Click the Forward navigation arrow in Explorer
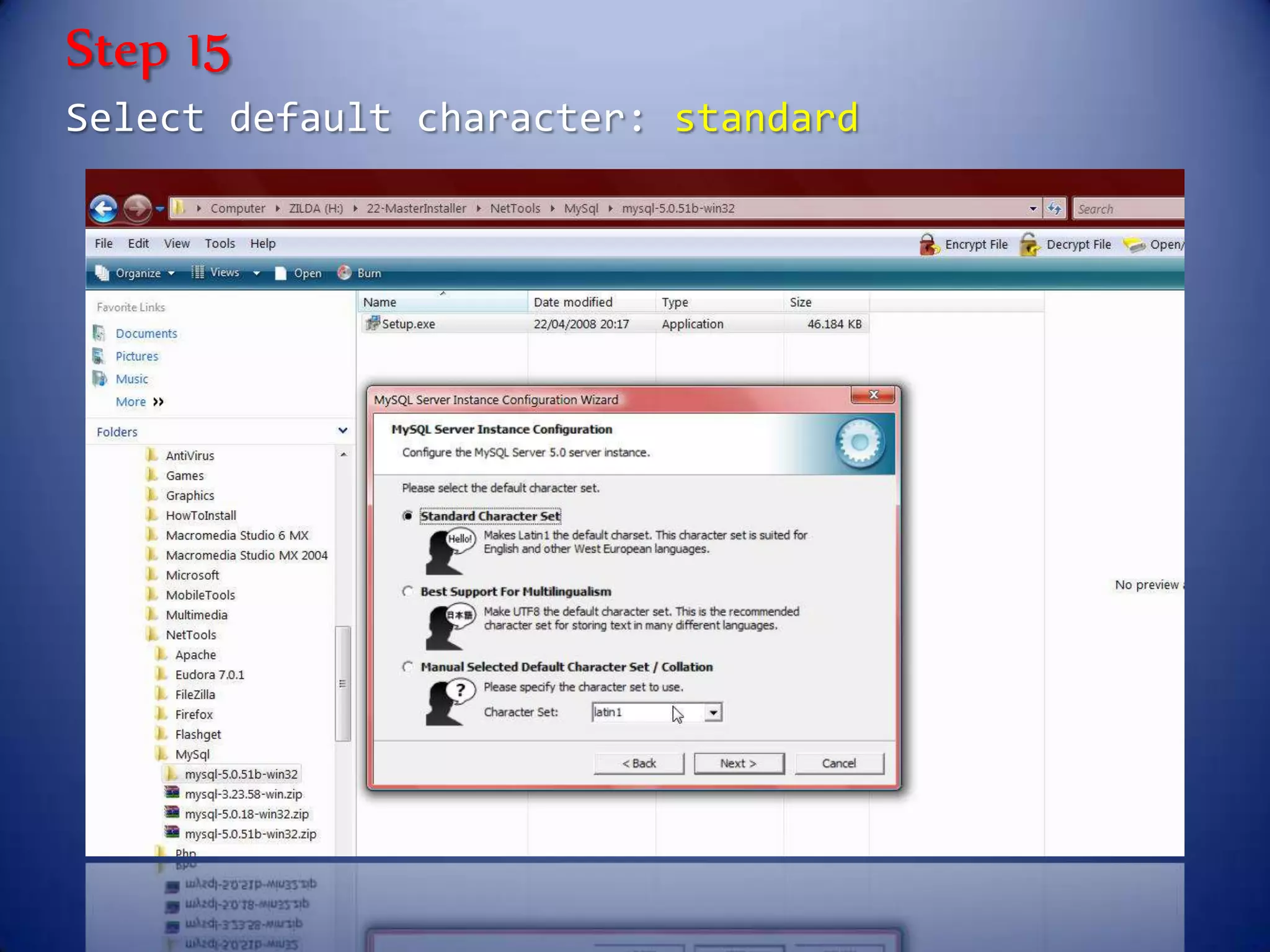This screenshot has height=952, width=1270. 137,208
